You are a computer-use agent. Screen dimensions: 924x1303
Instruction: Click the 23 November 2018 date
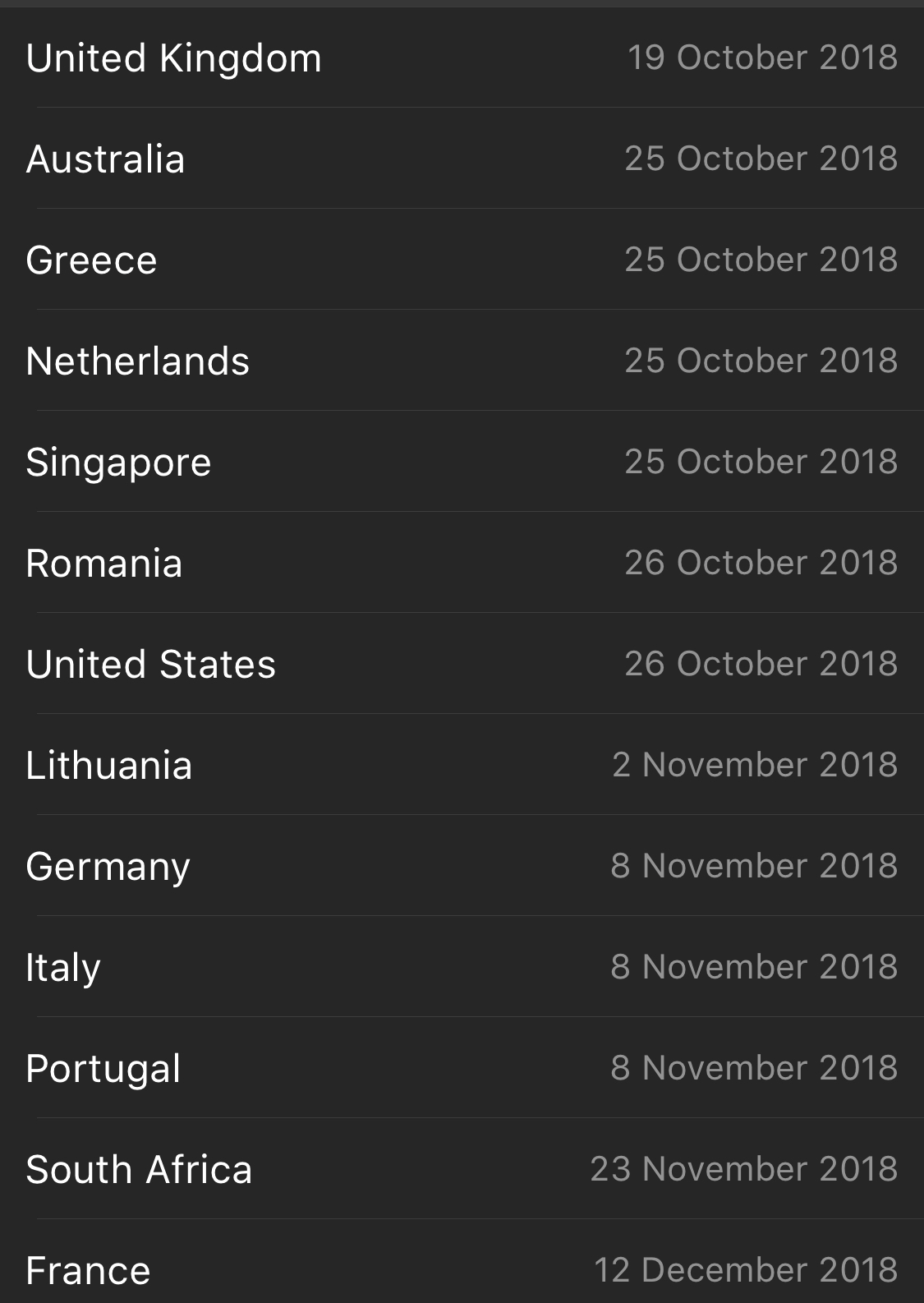click(x=743, y=1169)
